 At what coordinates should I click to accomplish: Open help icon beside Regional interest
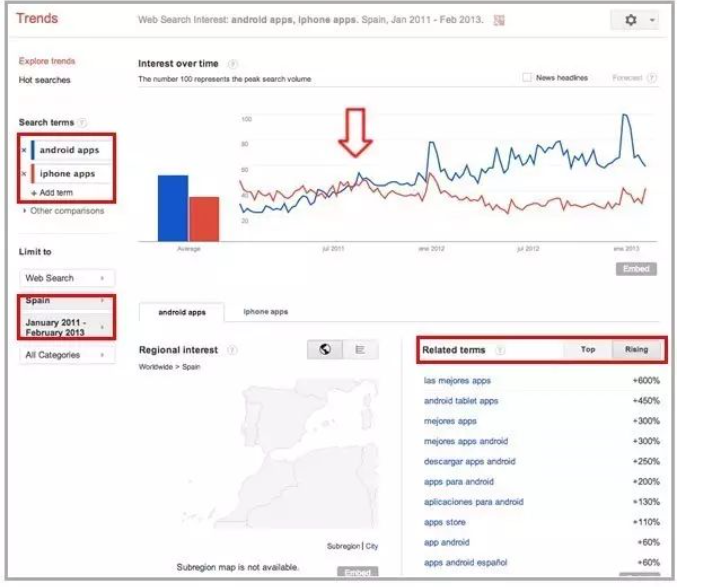click(232, 350)
